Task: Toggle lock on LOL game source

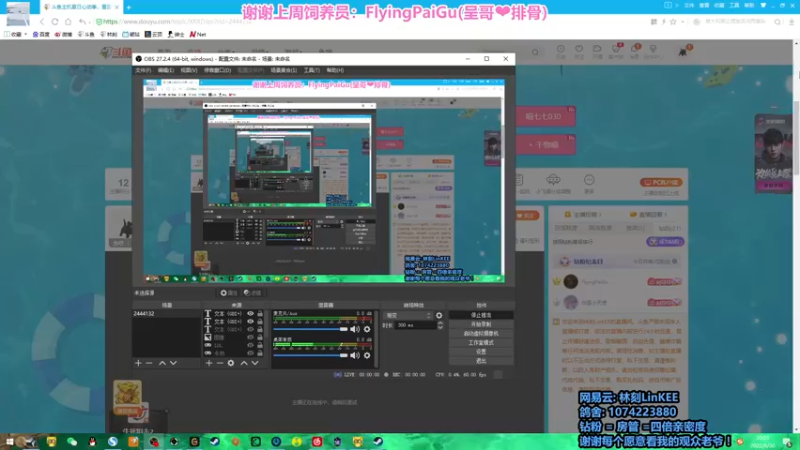Action: [x=260, y=345]
